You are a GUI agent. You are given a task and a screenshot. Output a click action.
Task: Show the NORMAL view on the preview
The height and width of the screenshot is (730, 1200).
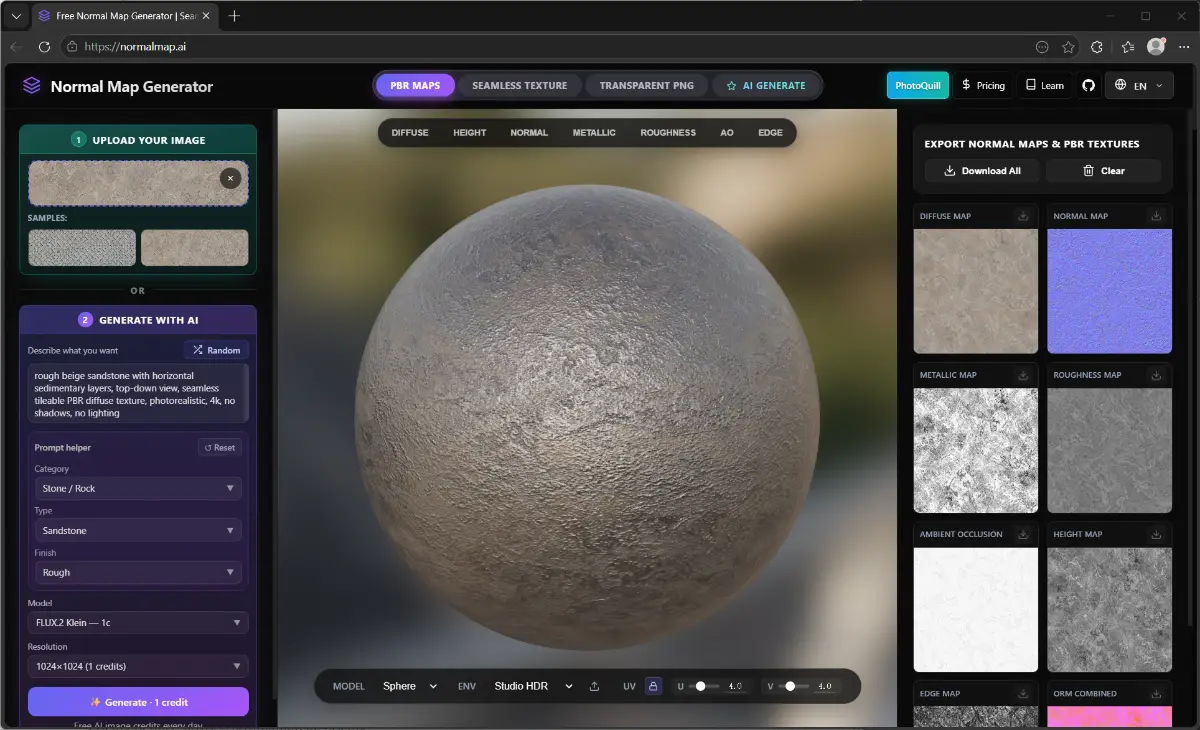tap(529, 132)
